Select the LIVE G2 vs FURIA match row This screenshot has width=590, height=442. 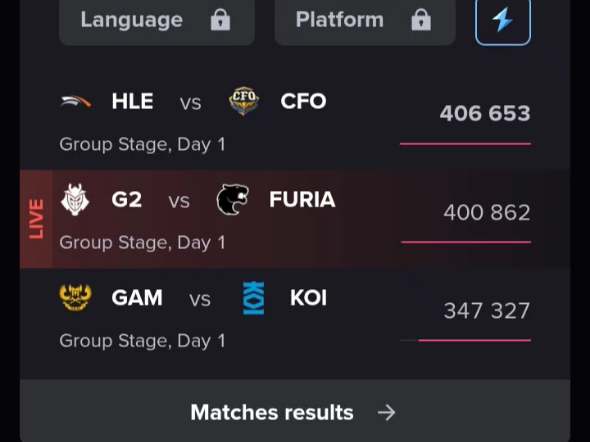click(295, 219)
